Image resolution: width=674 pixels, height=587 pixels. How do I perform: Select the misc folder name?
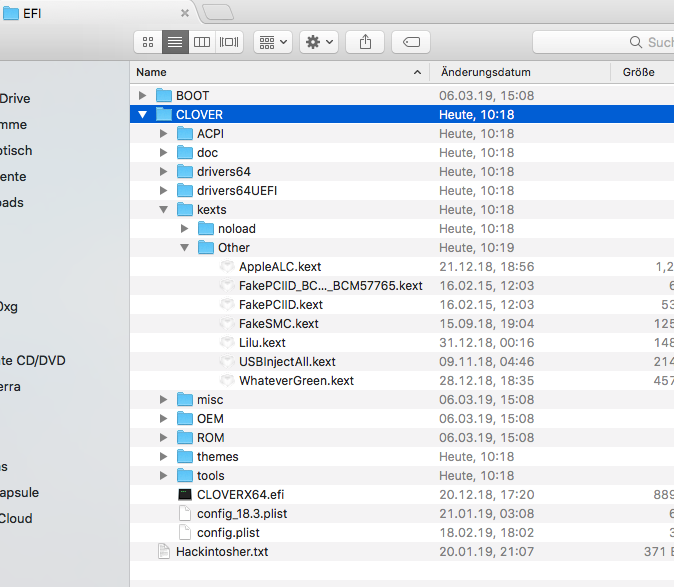click(x=210, y=400)
